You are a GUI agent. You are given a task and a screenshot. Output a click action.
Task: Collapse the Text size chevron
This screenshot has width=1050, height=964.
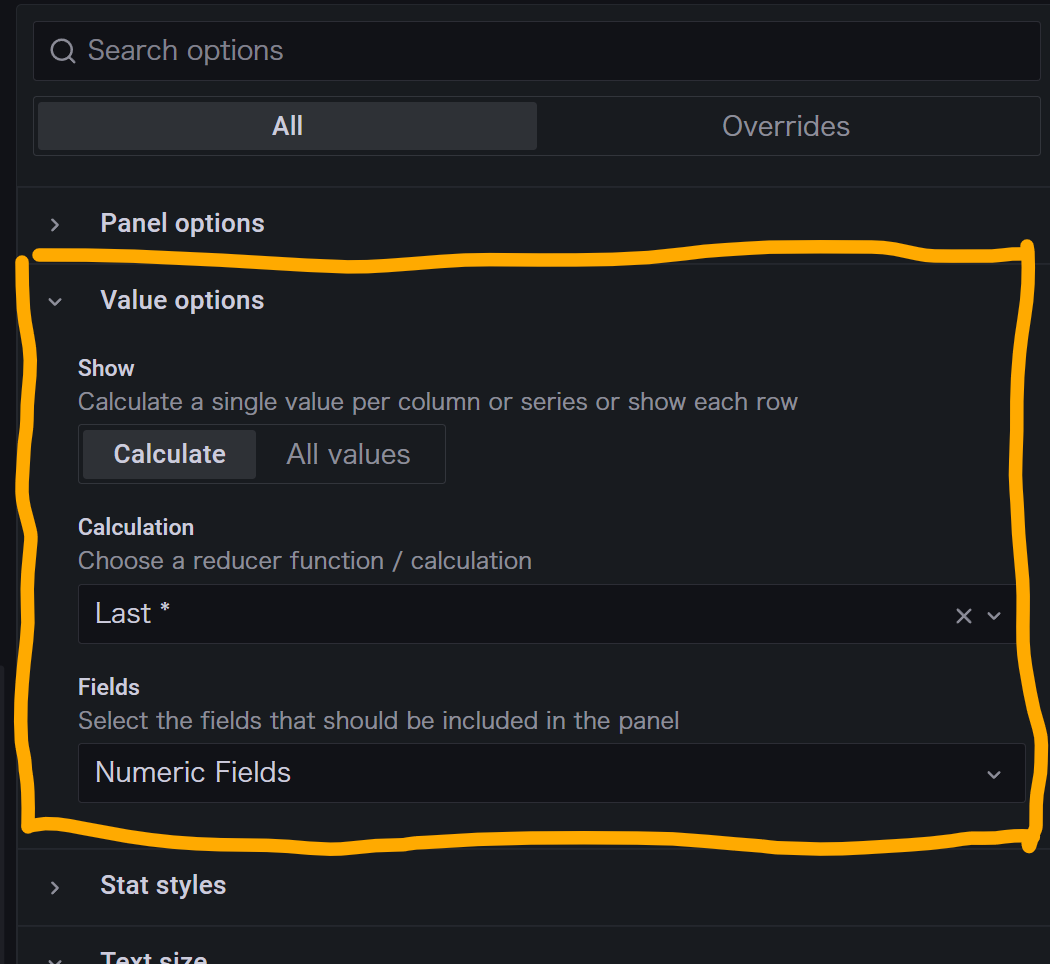55,960
